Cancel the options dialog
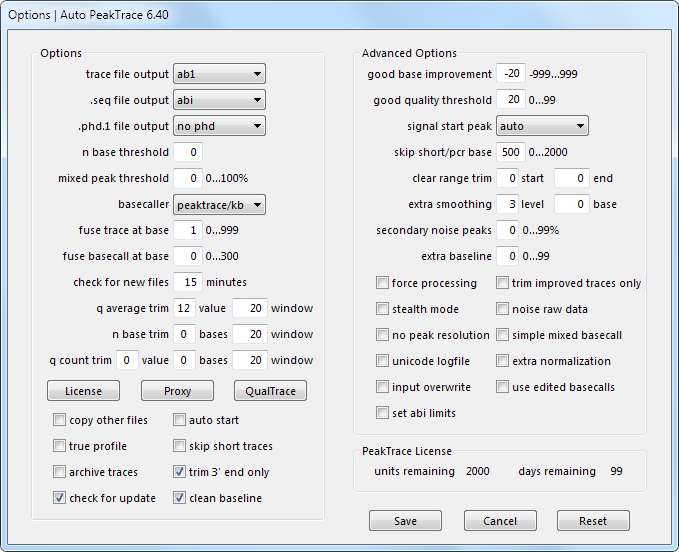The height and width of the screenshot is (552, 679). coord(500,521)
